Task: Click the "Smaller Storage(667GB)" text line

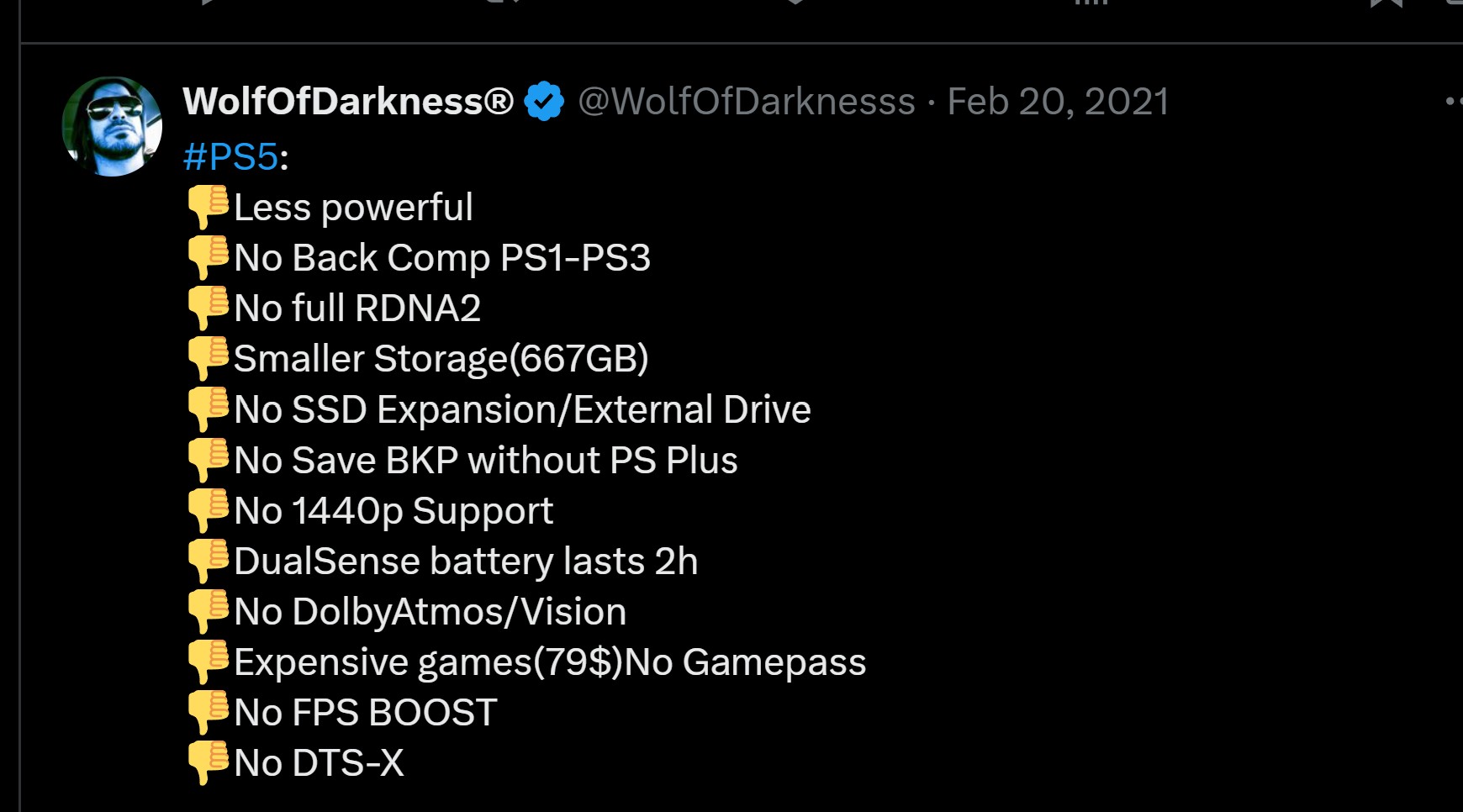Action: [x=443, y=359]
